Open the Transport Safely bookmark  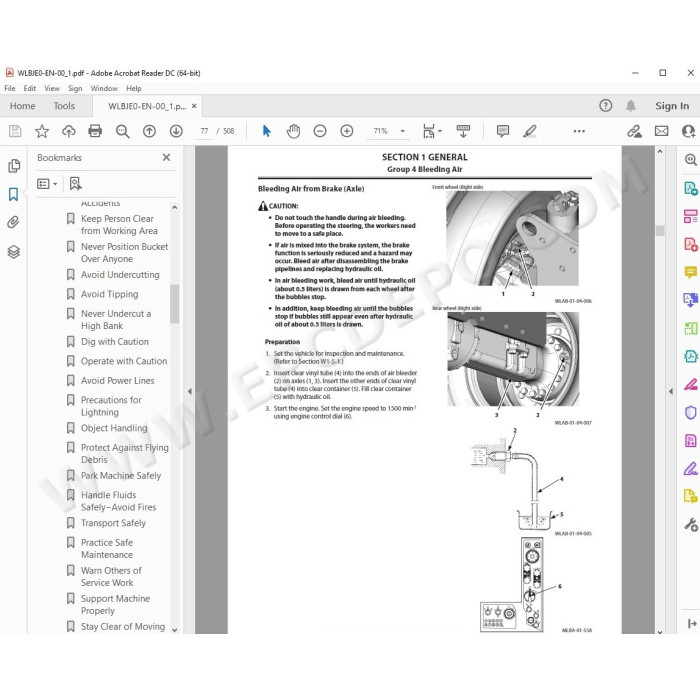(113, 523)
